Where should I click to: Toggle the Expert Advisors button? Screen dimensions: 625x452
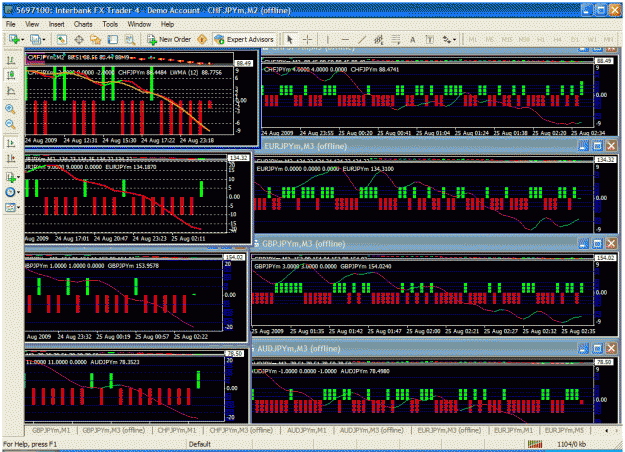pyautogui.click(x=244, y=39)
